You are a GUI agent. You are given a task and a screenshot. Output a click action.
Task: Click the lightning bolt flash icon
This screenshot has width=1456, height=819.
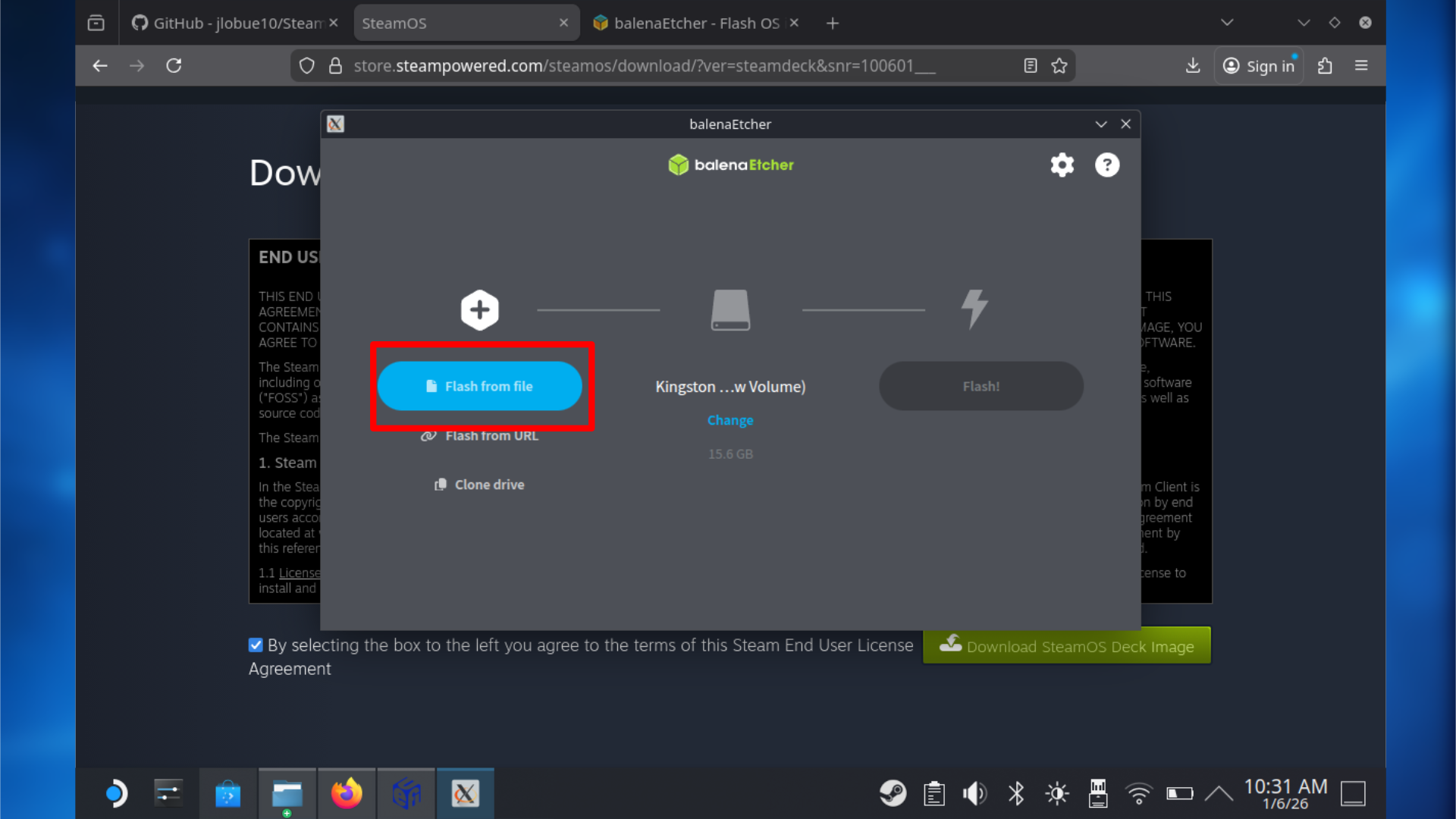pos(974,309)
